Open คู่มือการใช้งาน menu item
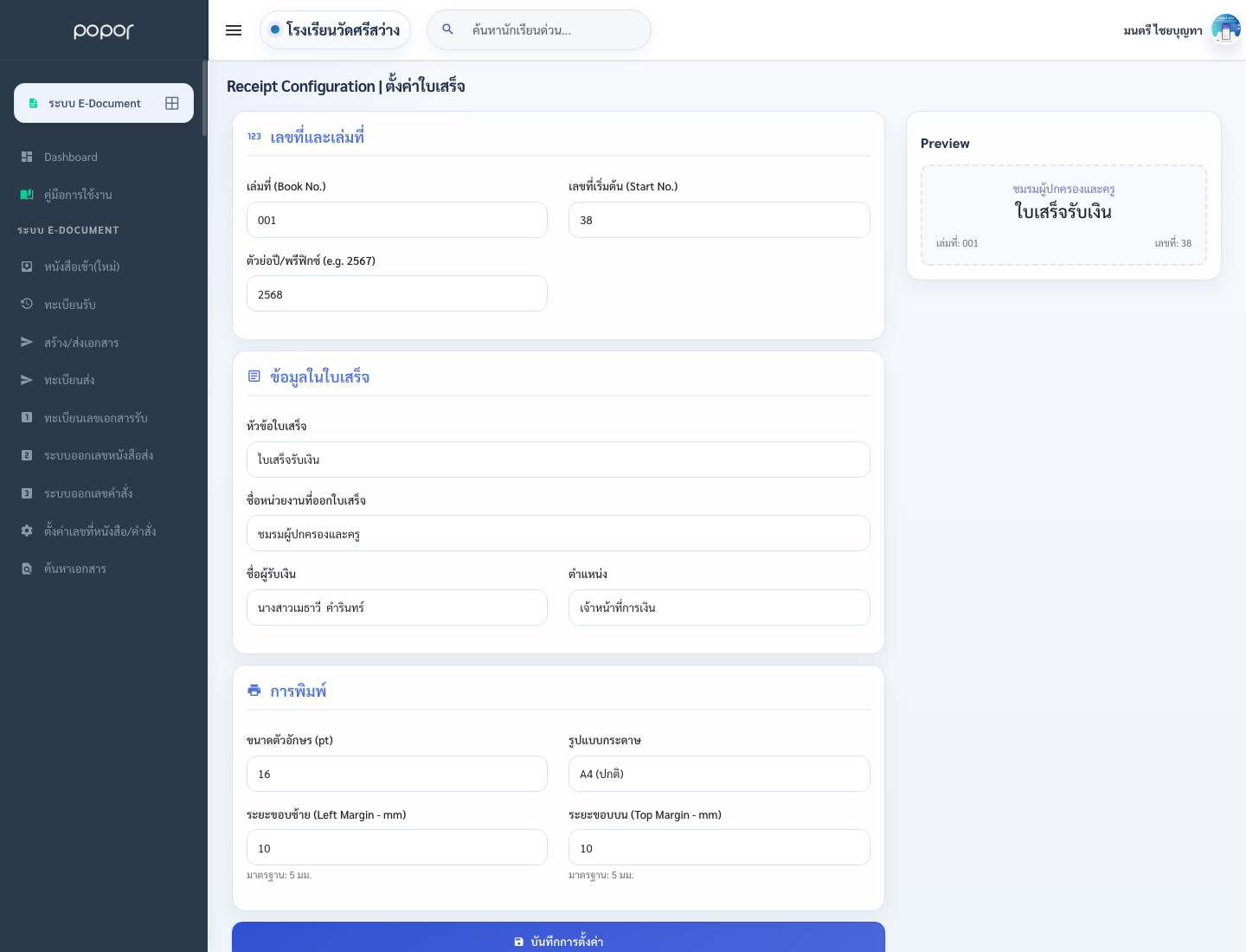The height and width of the screenshot is (952, 1246). point(104,195)
